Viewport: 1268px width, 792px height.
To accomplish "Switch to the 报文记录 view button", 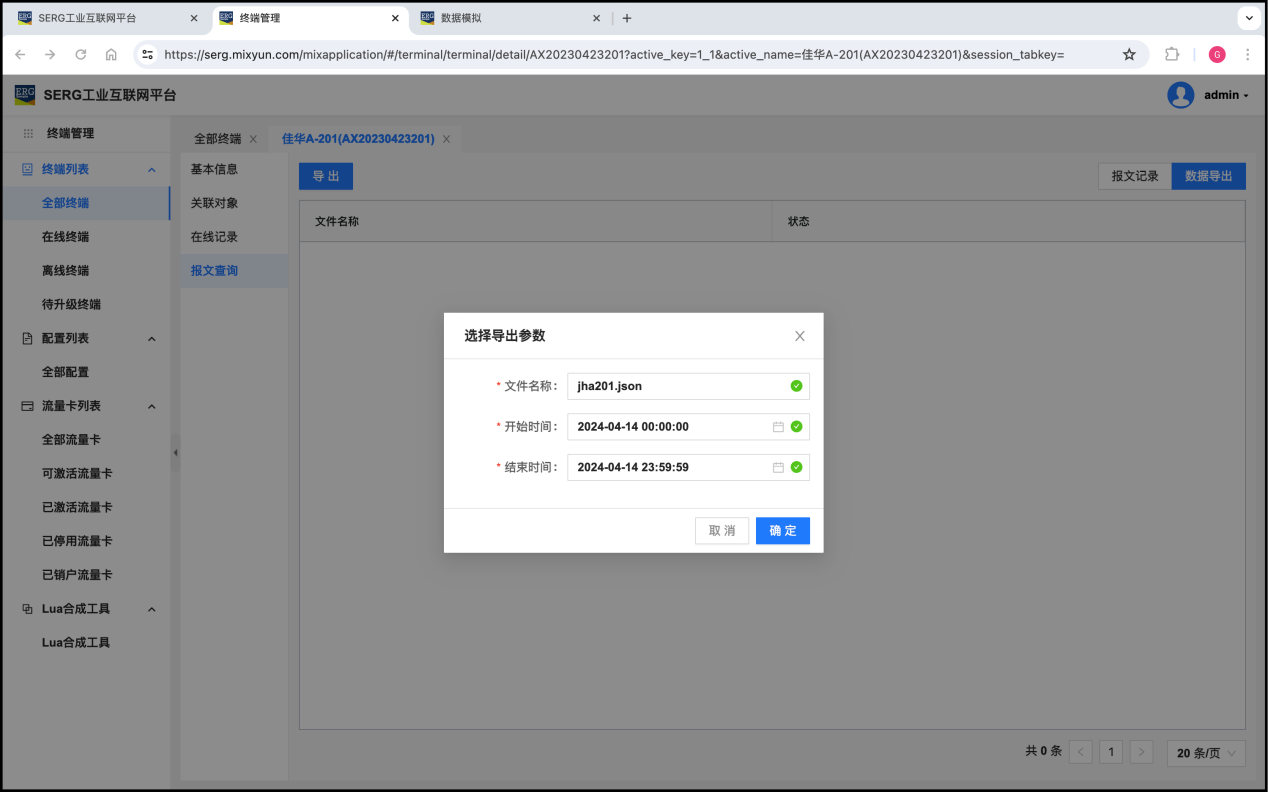I will (x=1134, y=176).
